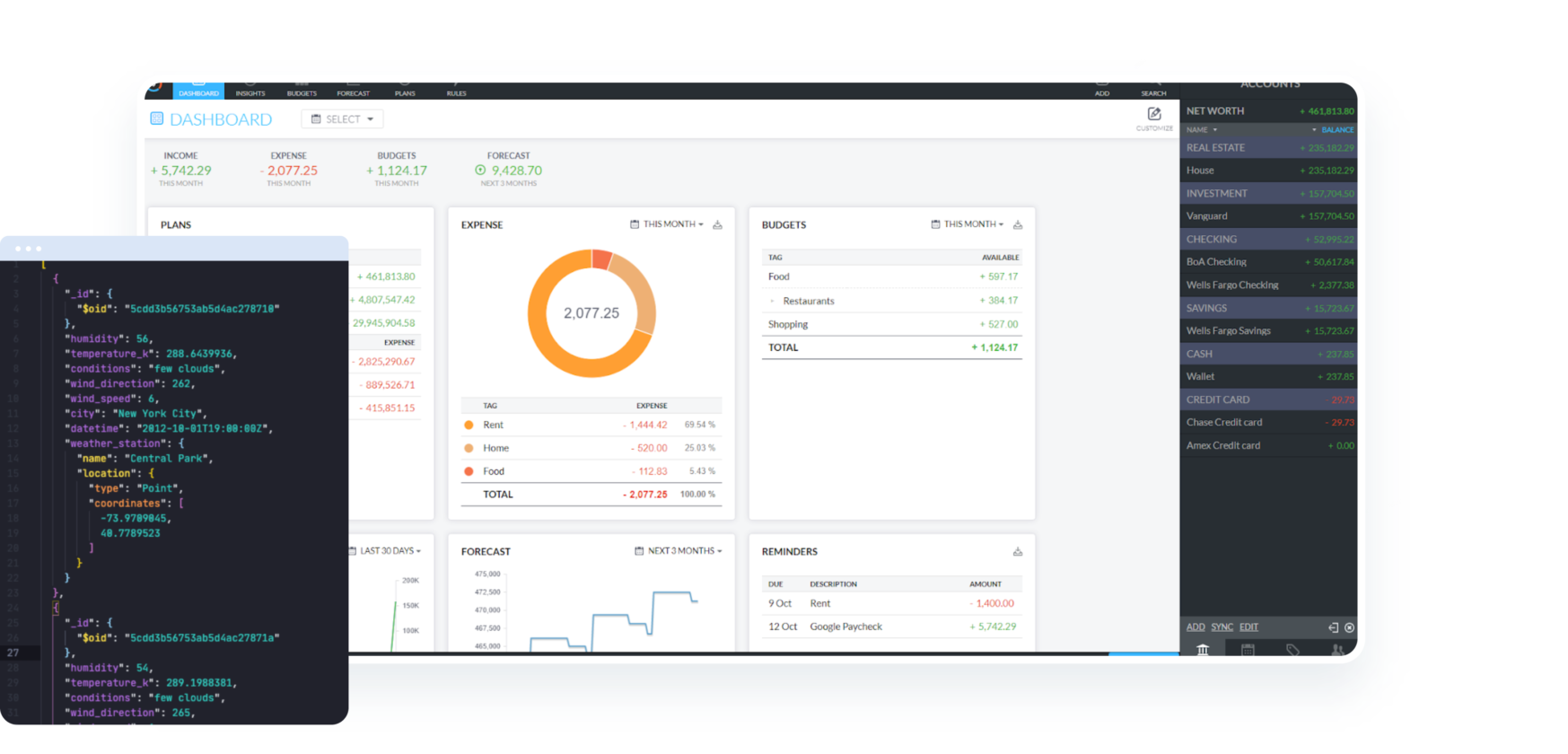Image resolution: width=1568 pixels, height=754 pixels.
Task: Open the bank accounts tab icon
Action: pyautogui.click(x=1203, y=650)
